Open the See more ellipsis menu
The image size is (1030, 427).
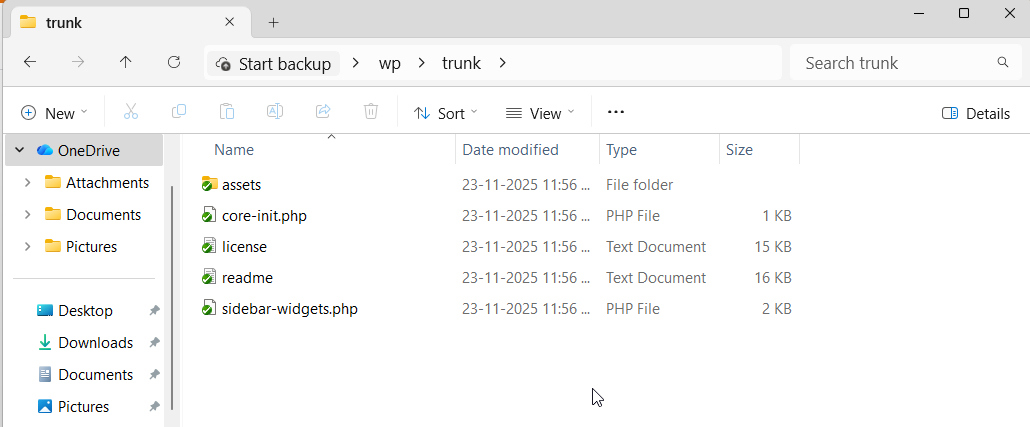point(616,113)
